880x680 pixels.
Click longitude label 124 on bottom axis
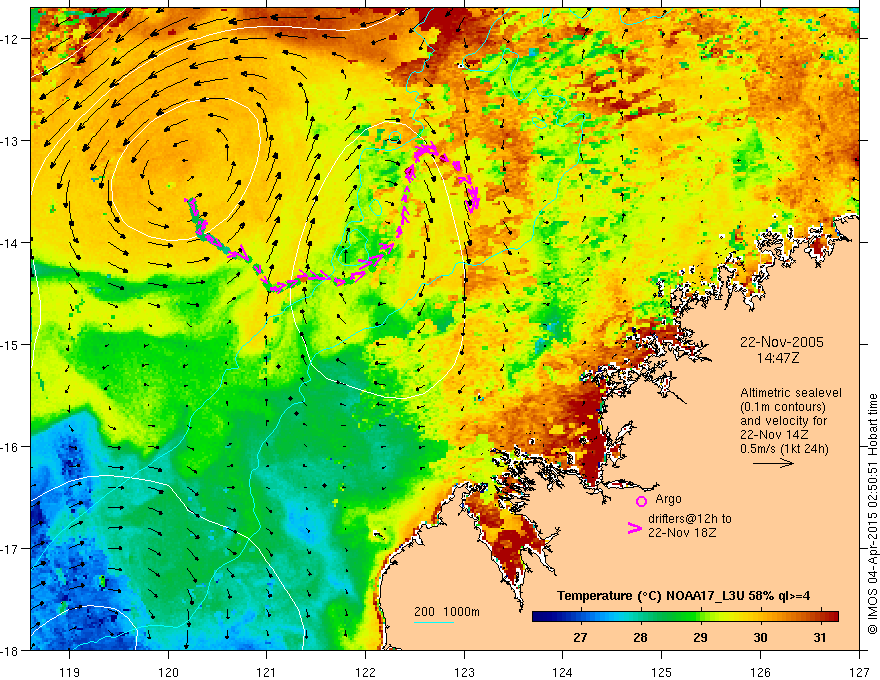tap(563, 672)
